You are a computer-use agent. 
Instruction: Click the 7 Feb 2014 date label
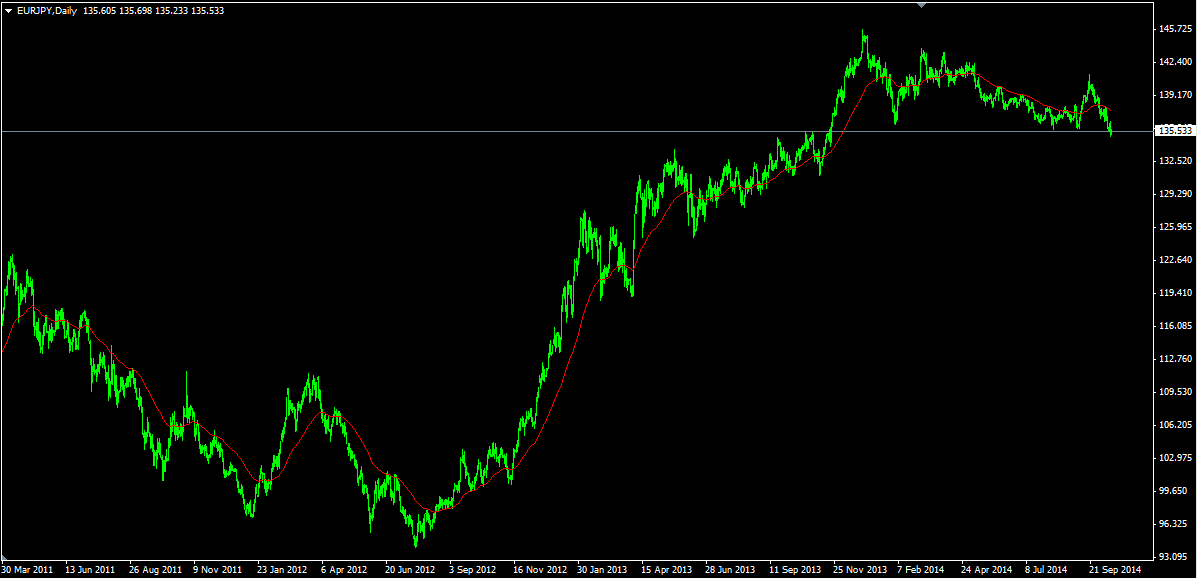pyautogui.click(x=921, y=570)
